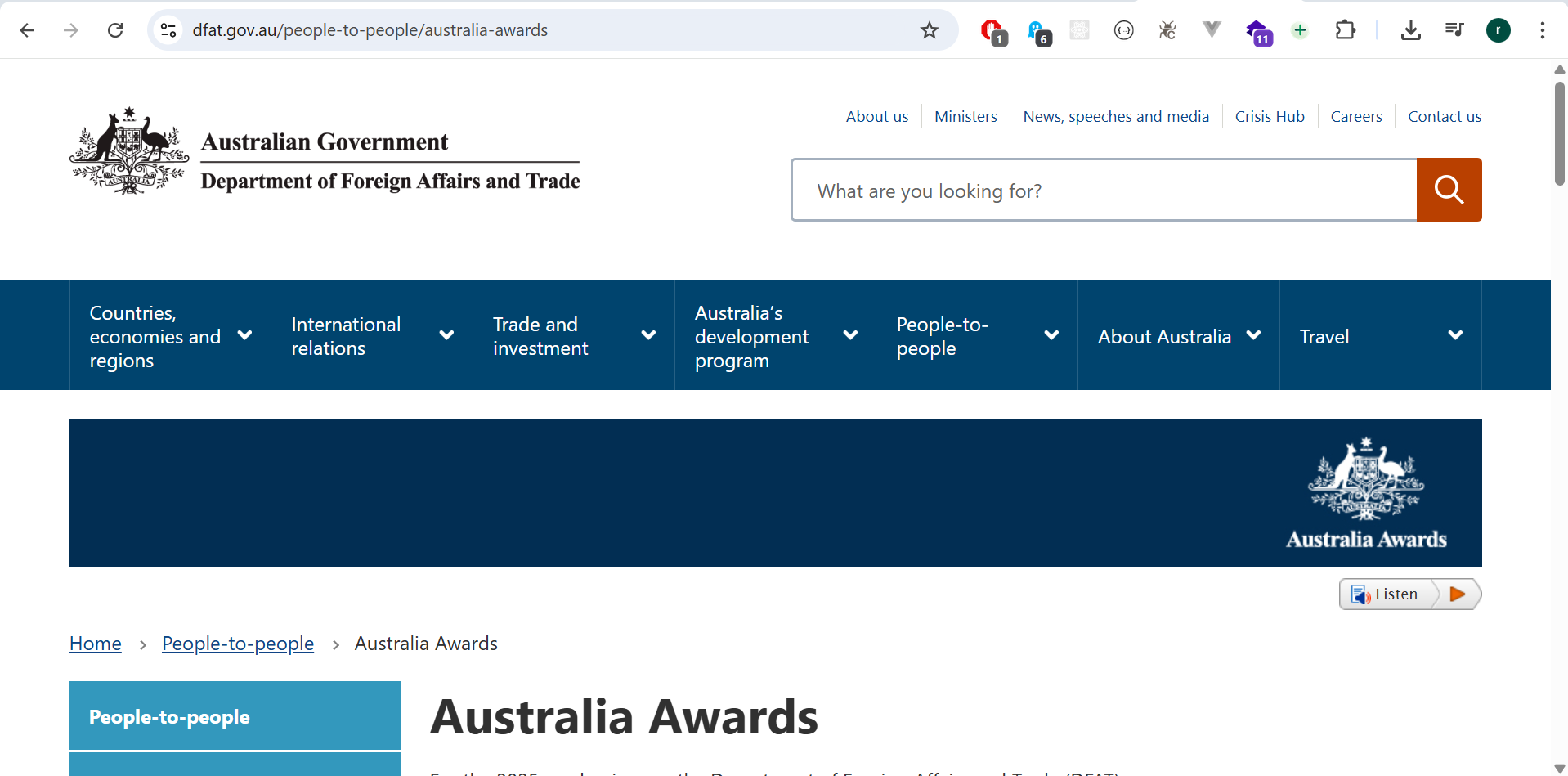Viewport: 1568px width, 776px height.
Task: Go to Home via the breadcrumb
Action: 95,644
